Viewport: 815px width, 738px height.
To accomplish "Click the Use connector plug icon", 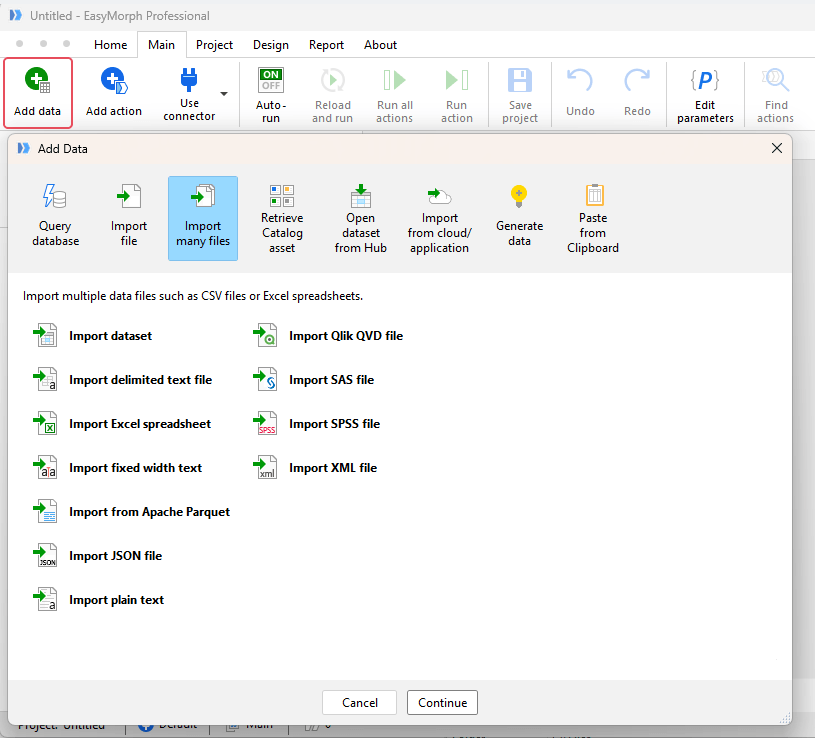I will (x=189, y=80).
